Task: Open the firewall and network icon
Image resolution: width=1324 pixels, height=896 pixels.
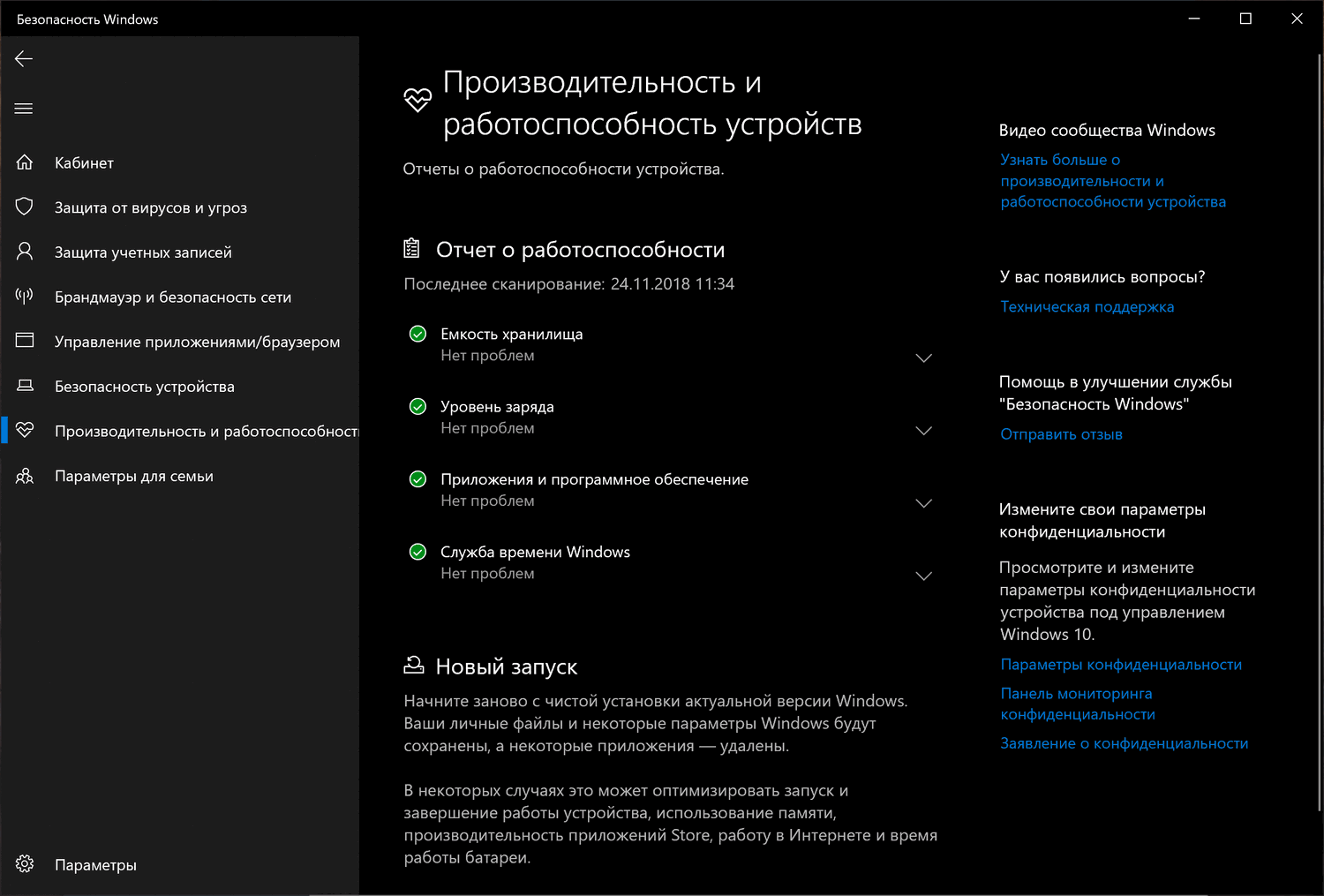Action: coord(25,297)
